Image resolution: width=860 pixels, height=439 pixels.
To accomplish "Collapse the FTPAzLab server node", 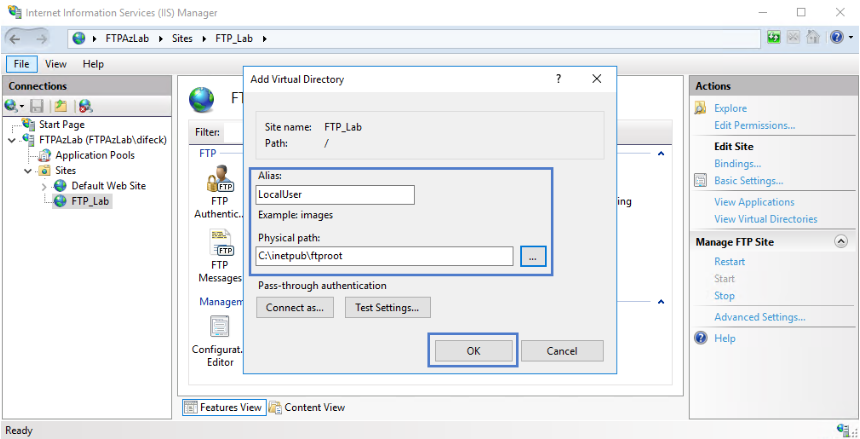I will (12, 140).
